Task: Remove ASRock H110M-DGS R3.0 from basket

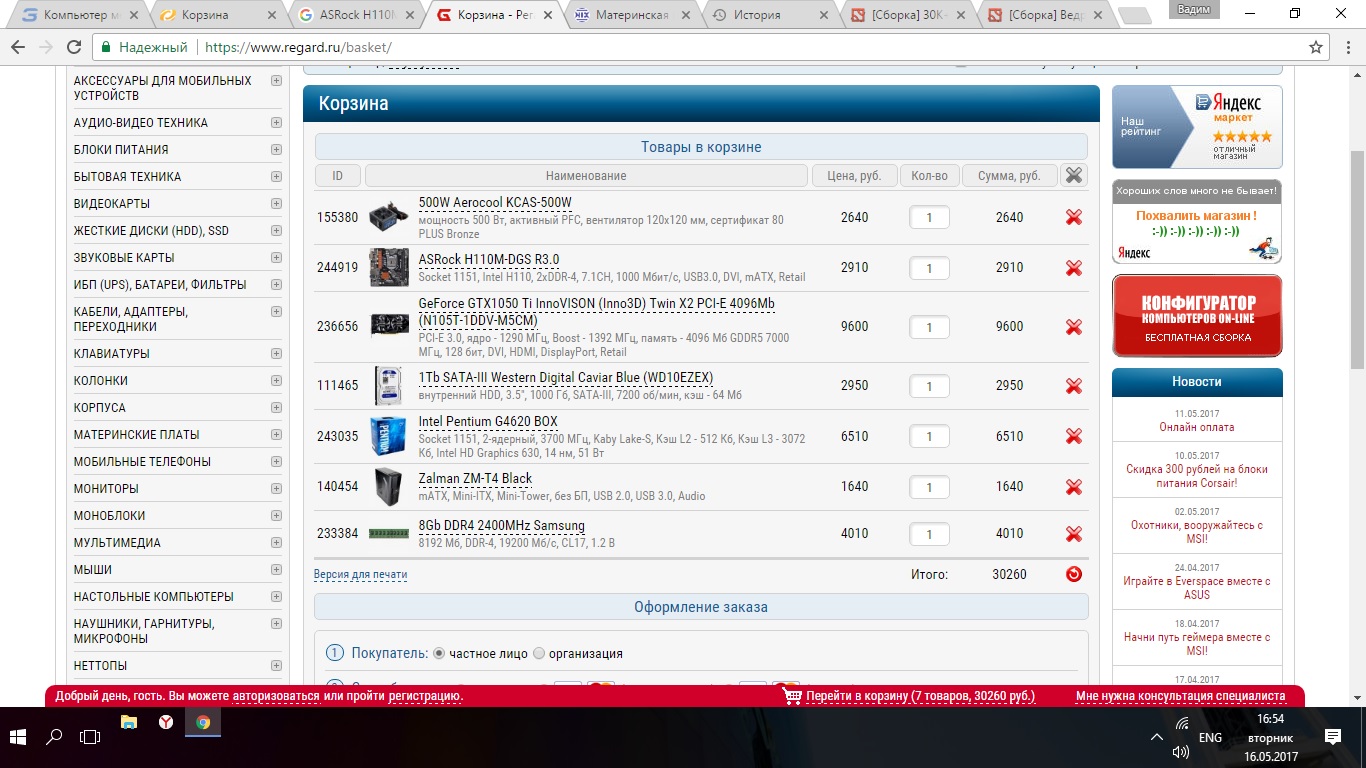Action: coord(1074,268)
